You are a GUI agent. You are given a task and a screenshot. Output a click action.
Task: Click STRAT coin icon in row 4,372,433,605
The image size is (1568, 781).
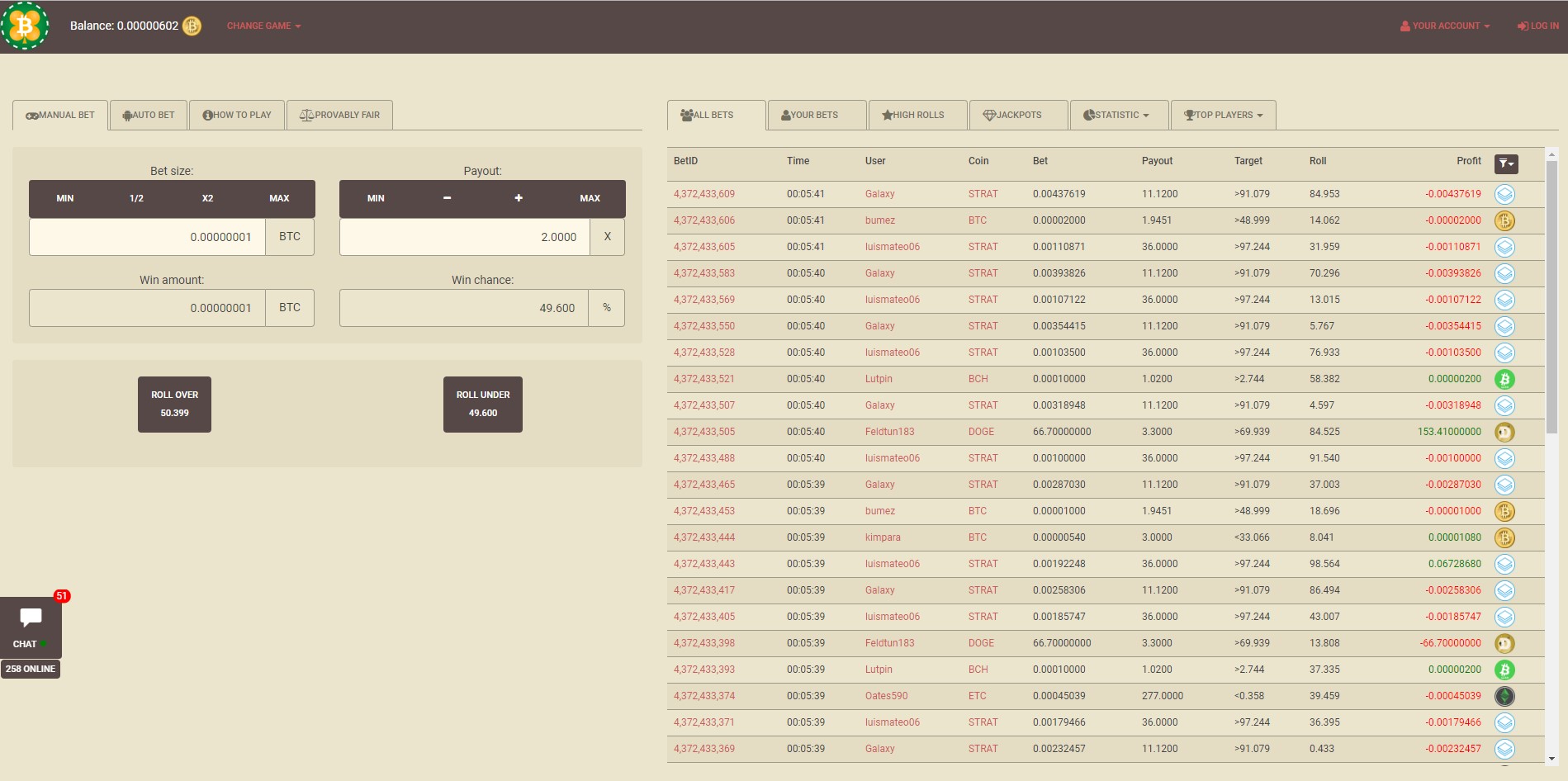click(1505, 248)
